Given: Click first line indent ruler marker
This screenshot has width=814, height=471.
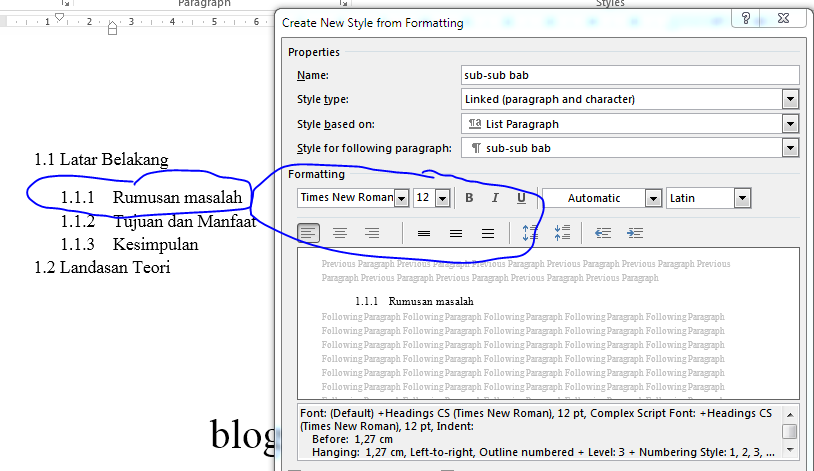Looking at the screenshot, I should click(x=59, y=18).
